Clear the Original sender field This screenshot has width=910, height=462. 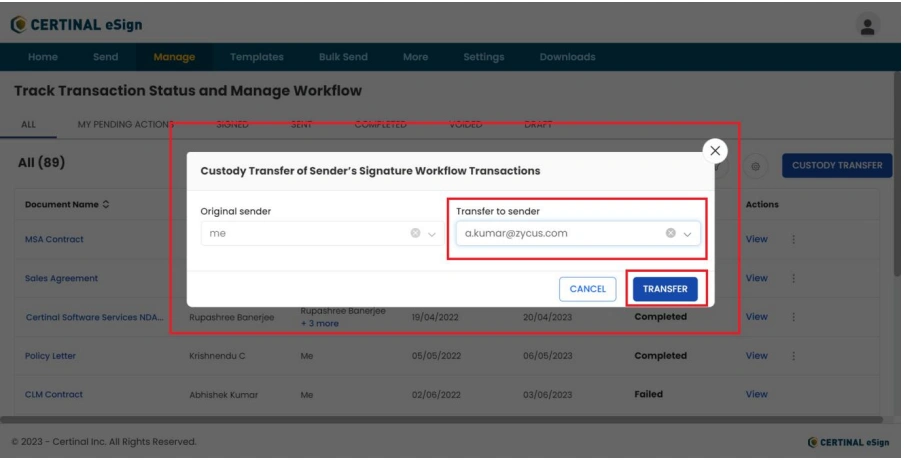pos(415,233)
